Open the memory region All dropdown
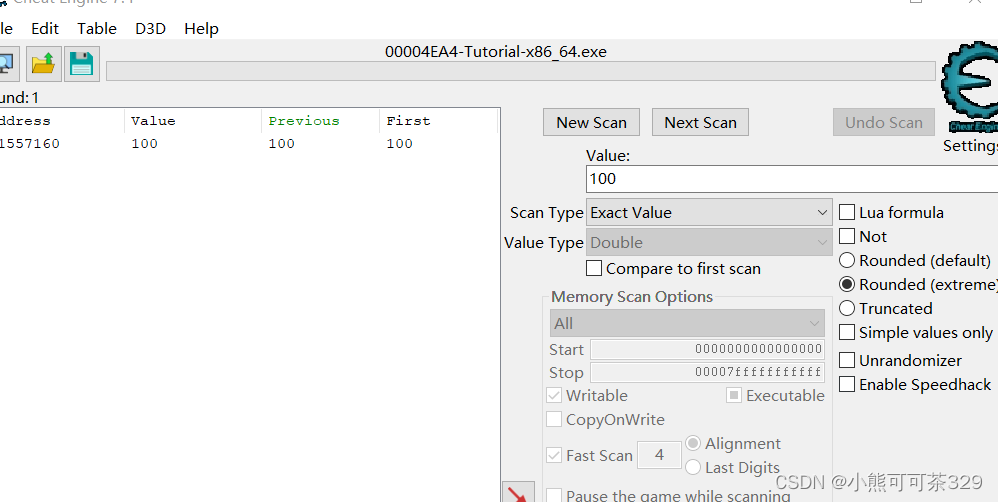Viewport: 998px width, 502px height. pyautogui.click(x=687, y=323)
